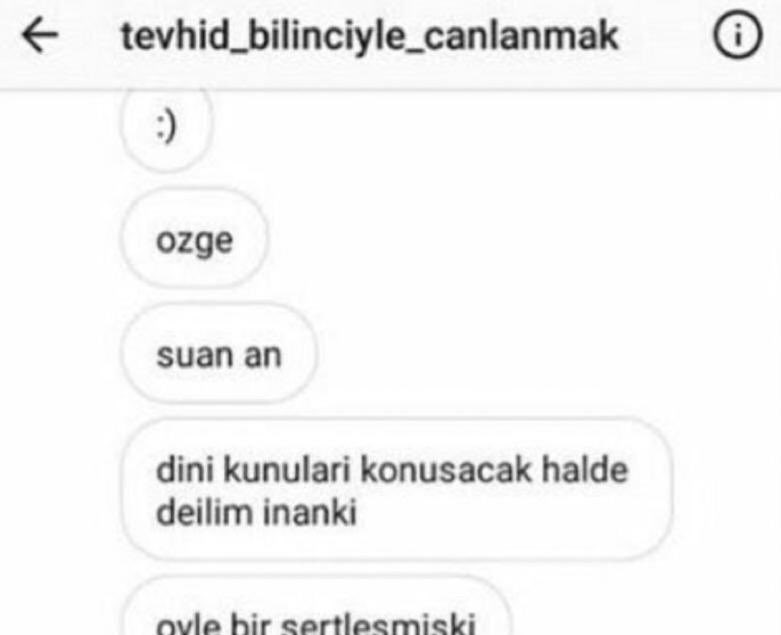Click the word 'sertlesmiski' in the last bubble
The height and width of the screenshot is (635, 781).
379,624
